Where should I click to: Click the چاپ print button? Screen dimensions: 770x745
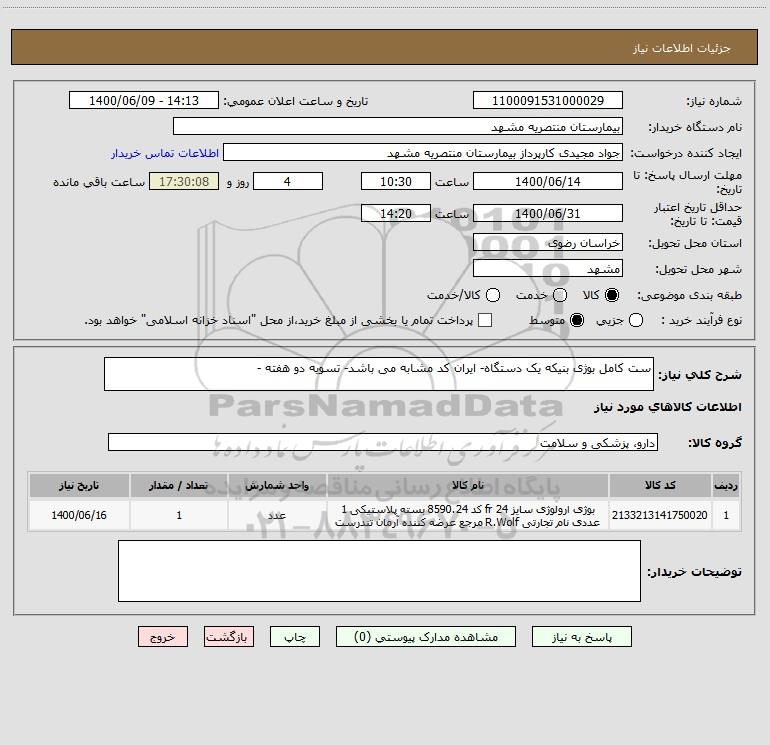pyautogui.click(x=295, y=637)
